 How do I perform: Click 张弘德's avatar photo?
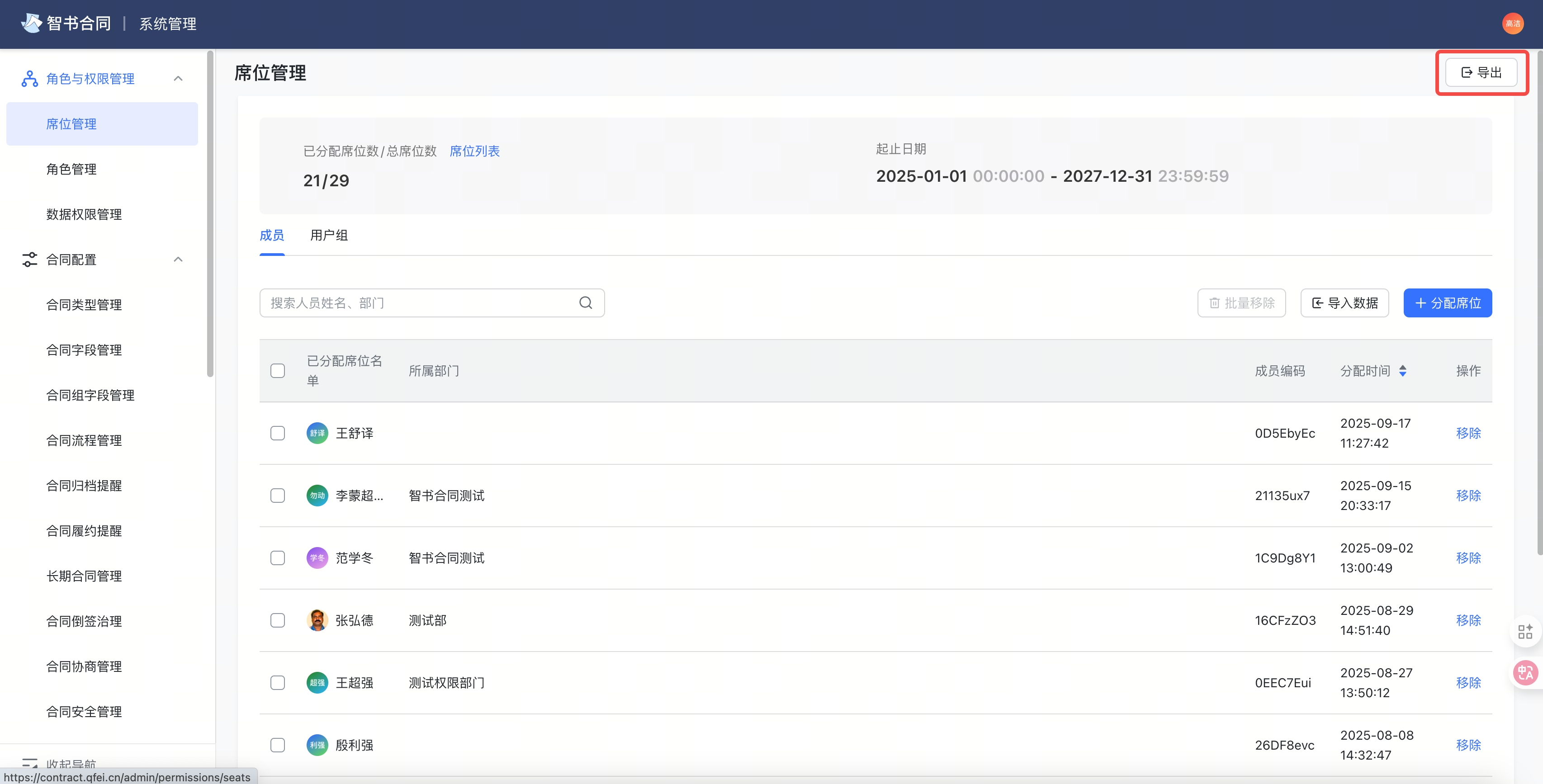pos(317,620)
